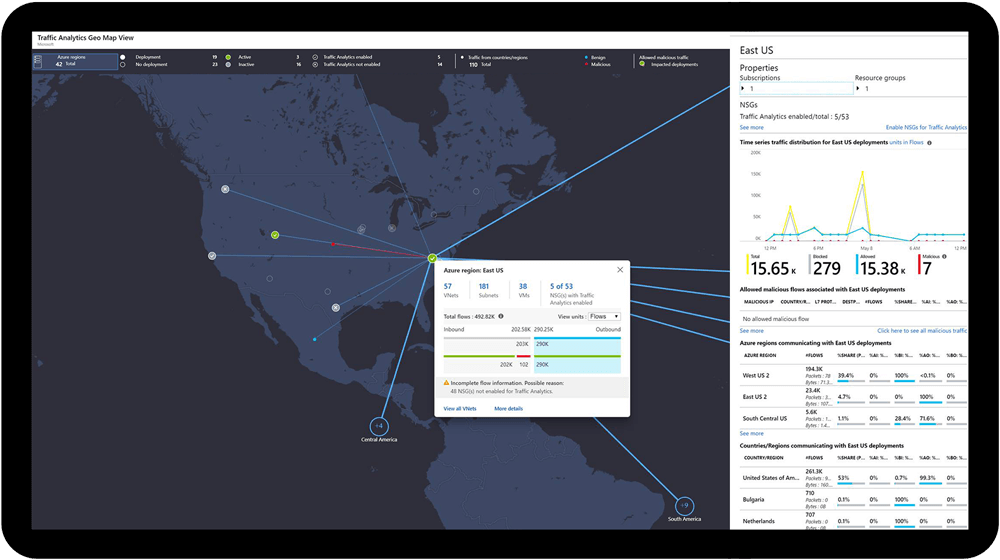Click the red malicious flow line on map
This screenshot has height=560, width=1000.
[381, 250]
